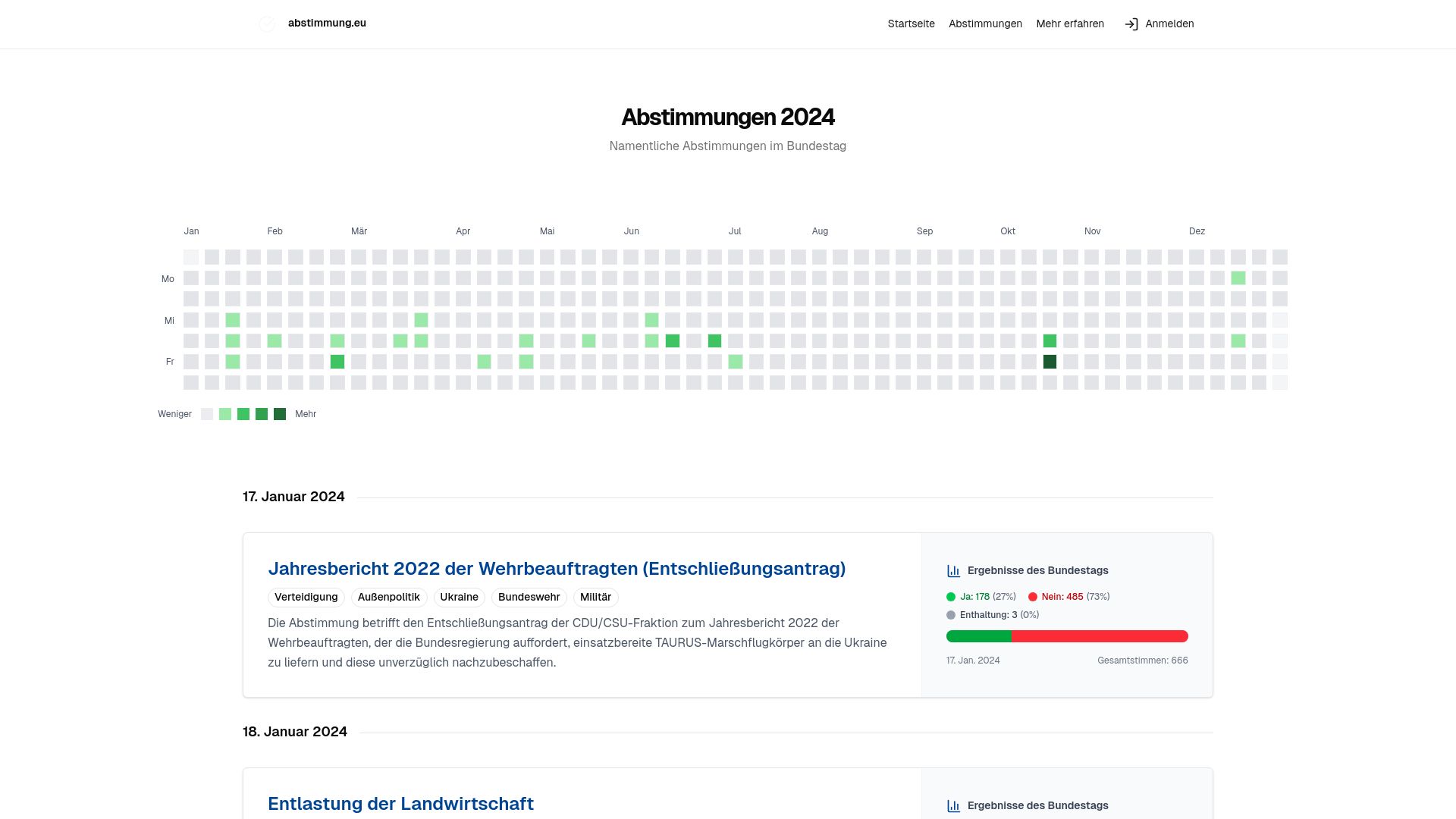The image size is (1456, 819).
Task: Open Mehr erfahren navigation item
Action: point(1070,24)
